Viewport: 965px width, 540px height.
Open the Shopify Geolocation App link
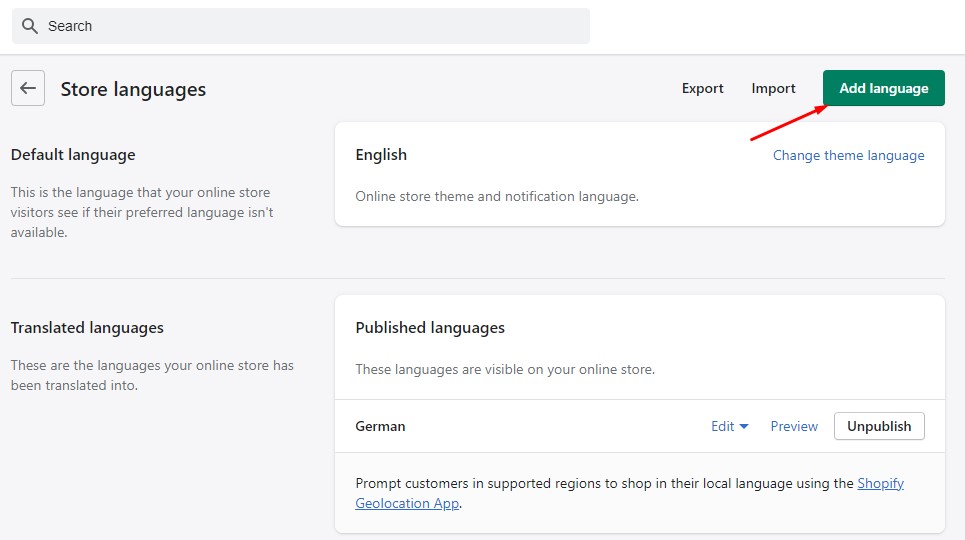[880, 483]
